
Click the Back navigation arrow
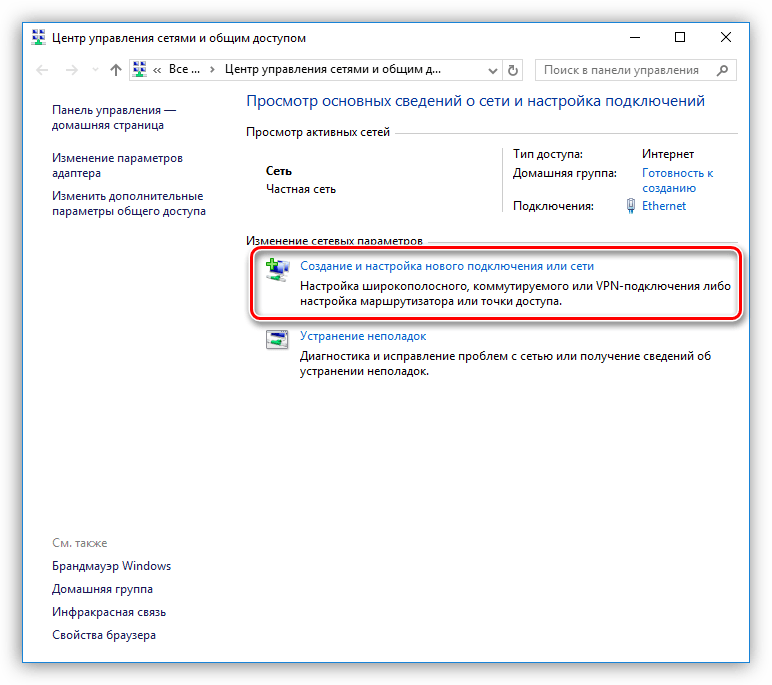coord(42,70)
